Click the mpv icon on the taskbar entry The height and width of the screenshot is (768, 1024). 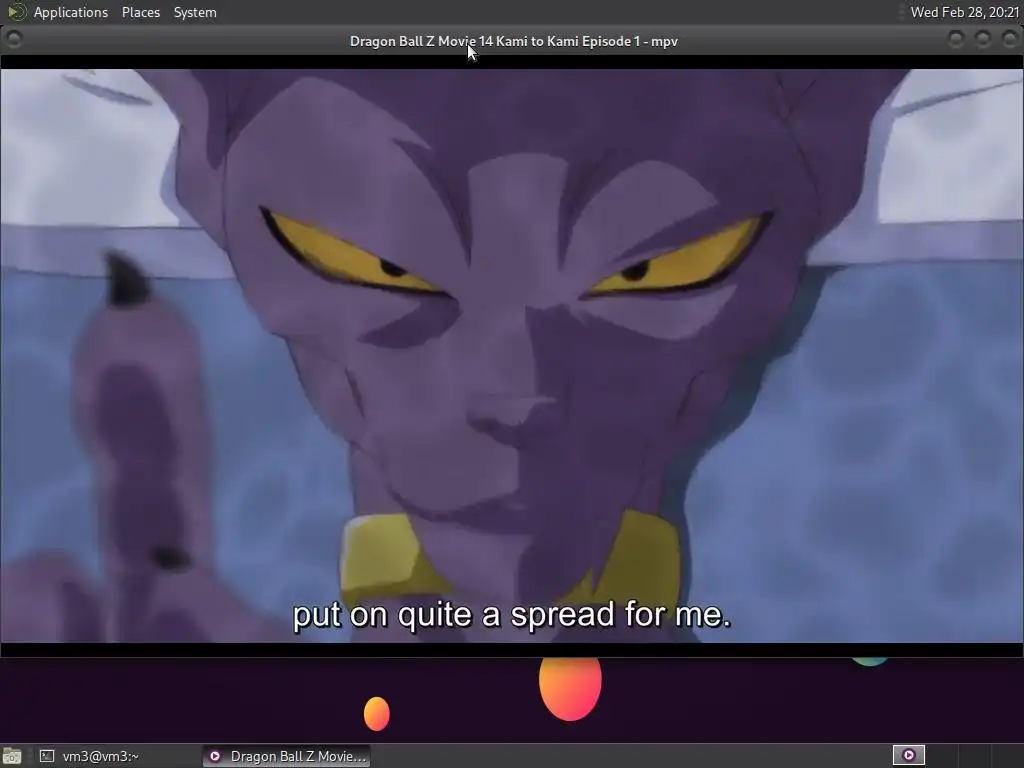tap(214, 756)
